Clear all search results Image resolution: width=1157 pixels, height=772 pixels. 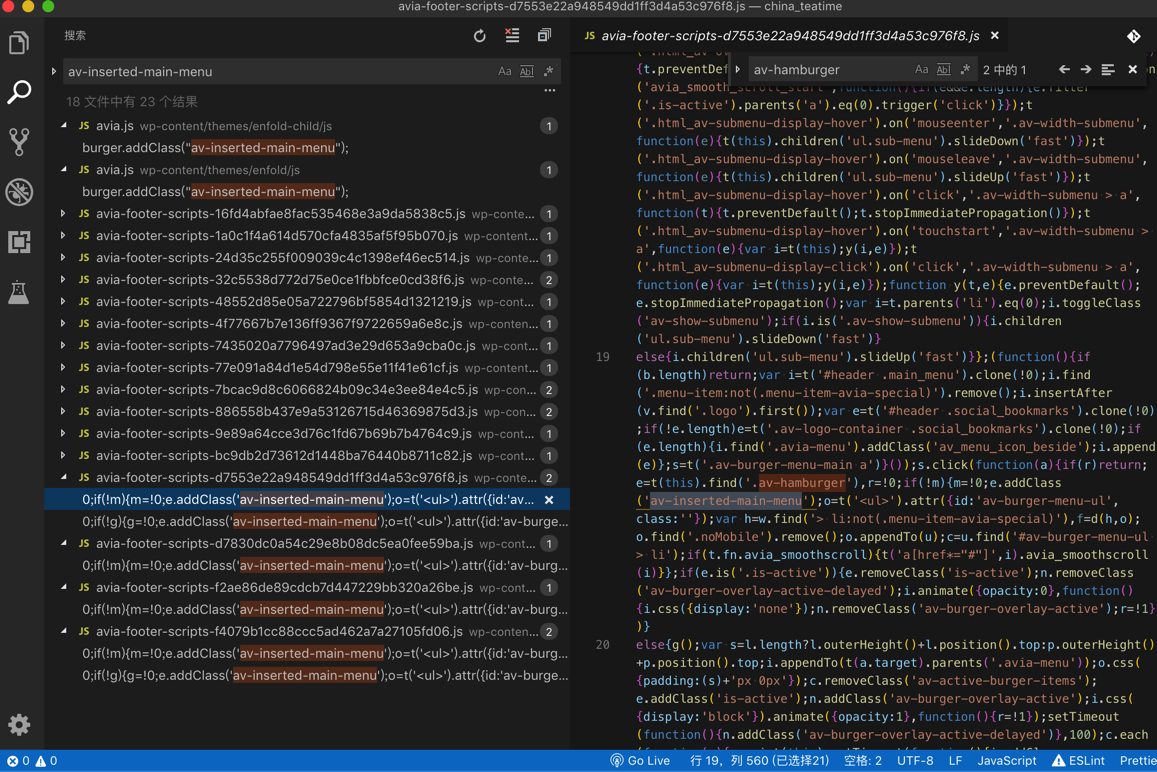512,36
